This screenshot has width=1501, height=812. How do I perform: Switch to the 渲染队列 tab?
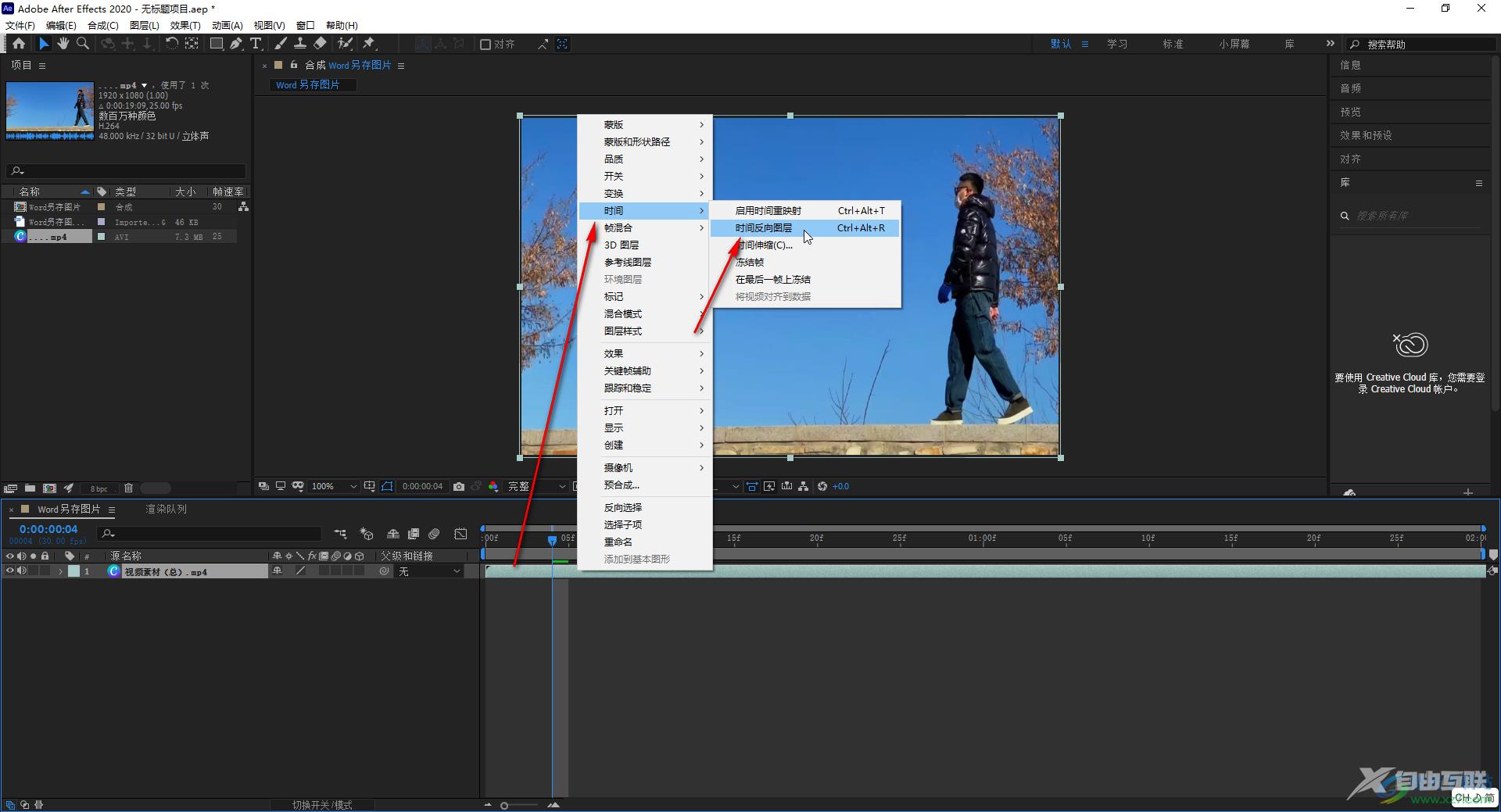(x=166, y=510)
